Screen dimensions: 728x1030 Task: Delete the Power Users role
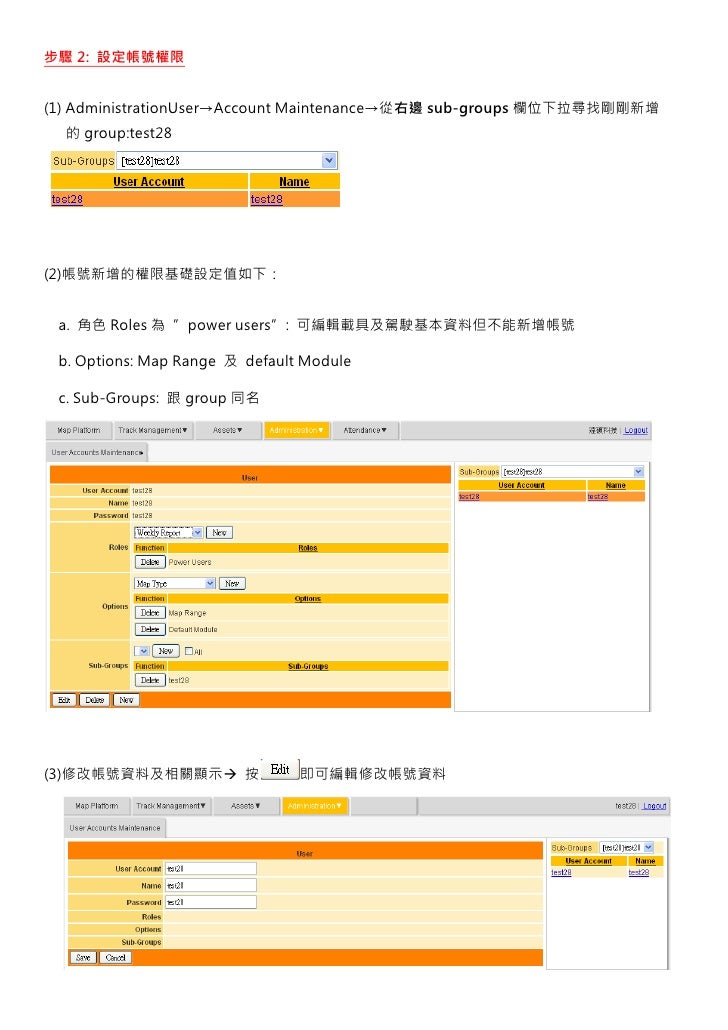tap(150, 562)
